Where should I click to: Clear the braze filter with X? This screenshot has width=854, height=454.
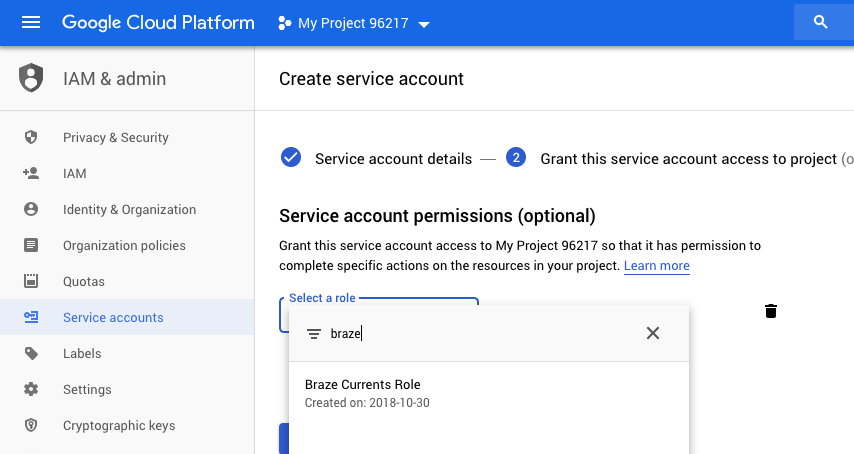point(652,333)
